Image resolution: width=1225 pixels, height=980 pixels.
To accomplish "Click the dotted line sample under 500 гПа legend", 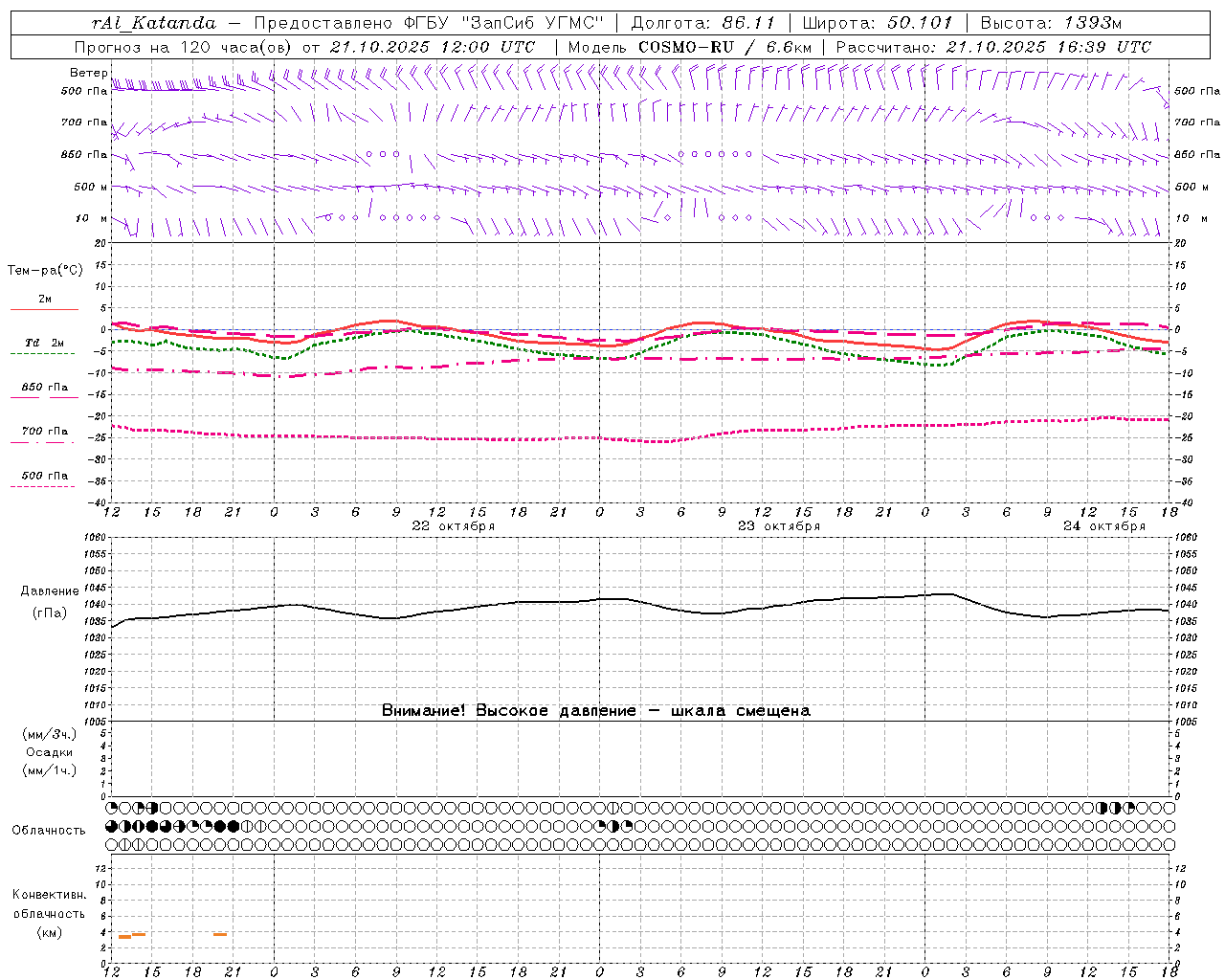I will coord(42,486).
